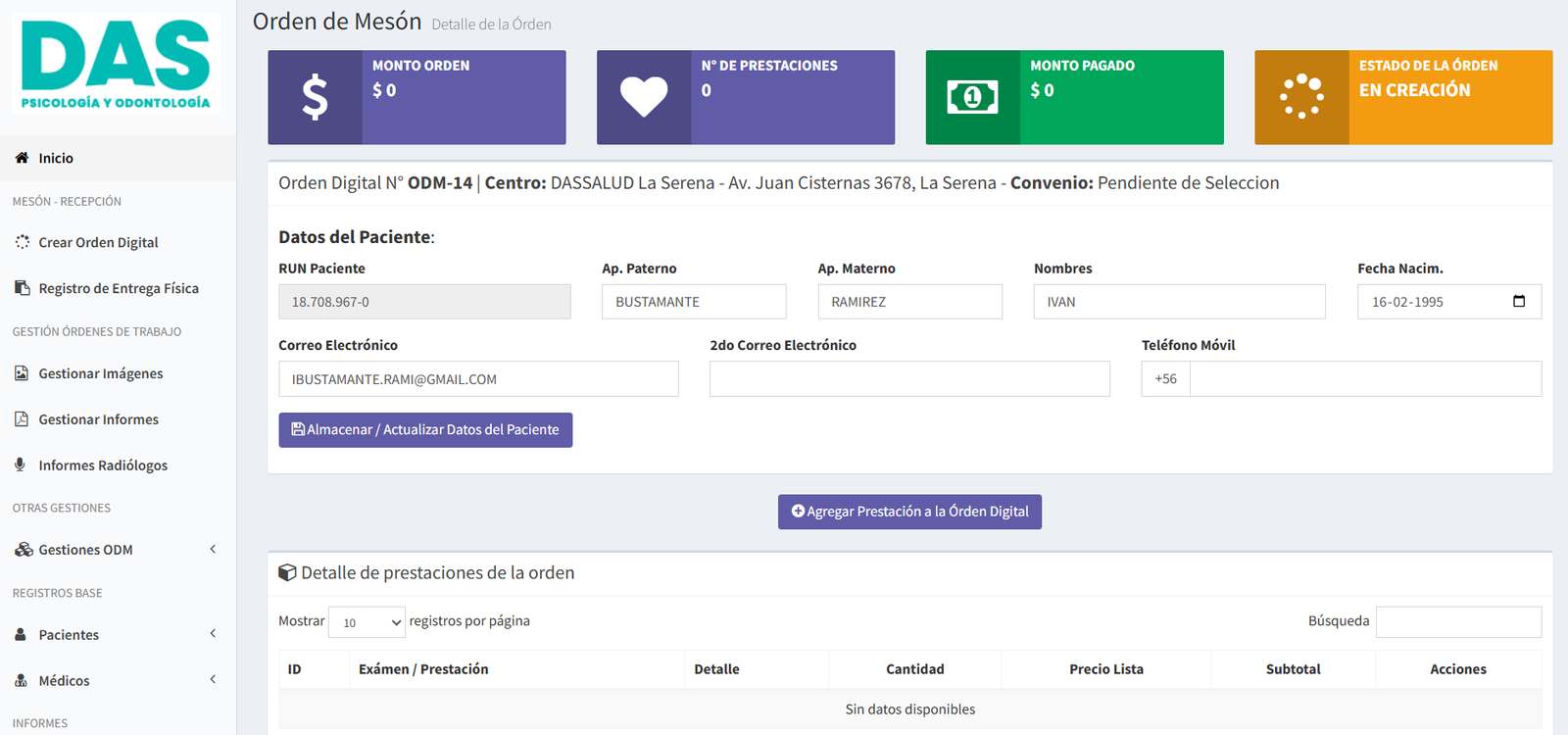
Task: Click the Sin datos disponibles row
Action: click(x=909, y=710)
